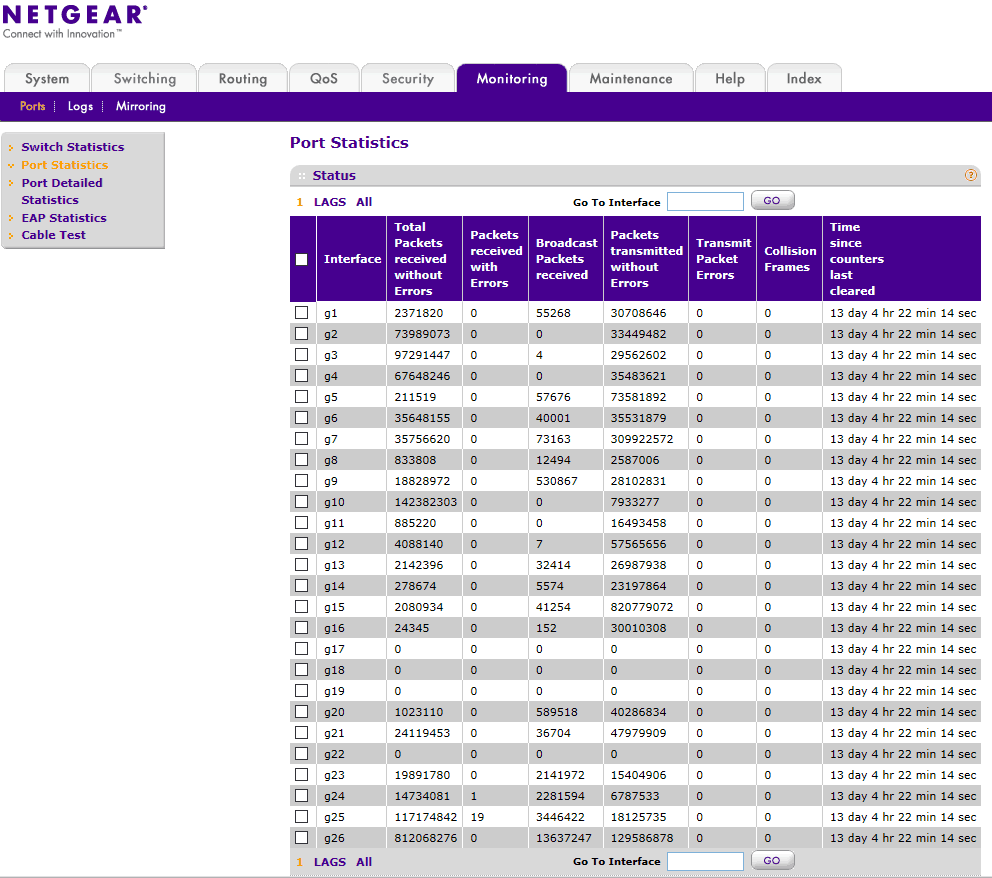This screenshot has width=992, height=878.
Task: Click value 820779072 in g15 row
Action: 642,607
